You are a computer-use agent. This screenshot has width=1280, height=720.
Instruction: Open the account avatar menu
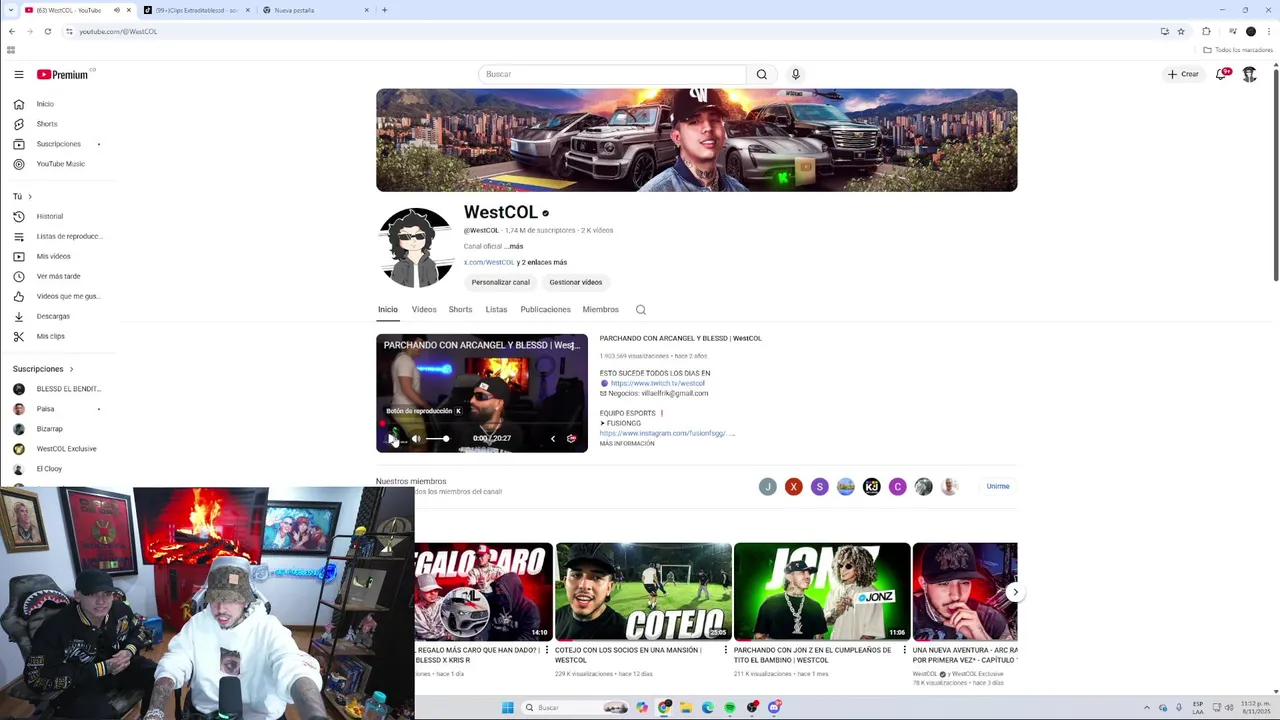[x=1249, y=74]
